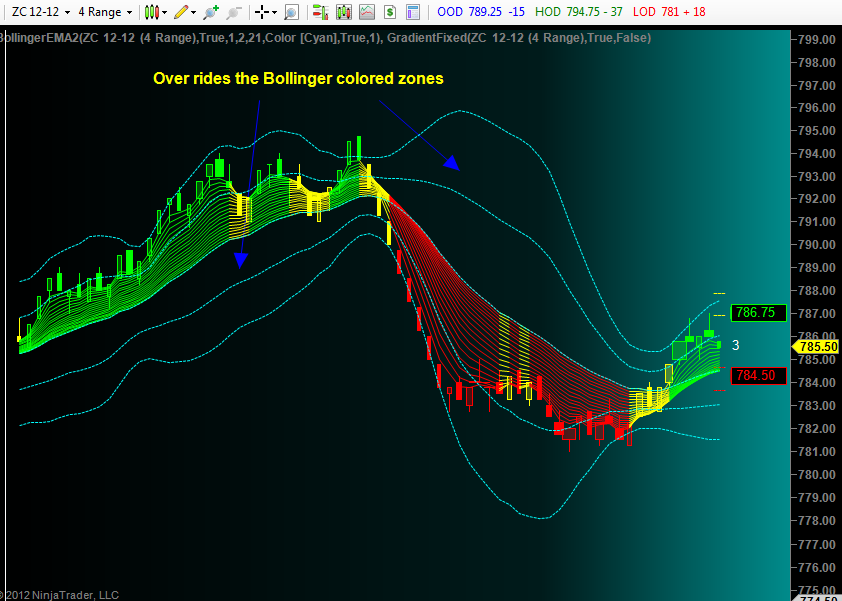Select the BollingerEMA2 indicator label text
The width and height of the screenshot is (842, 601).
coord(191,38)
